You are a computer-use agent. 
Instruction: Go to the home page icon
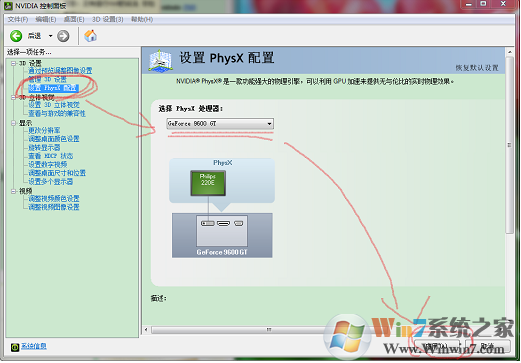coord(90,36)
